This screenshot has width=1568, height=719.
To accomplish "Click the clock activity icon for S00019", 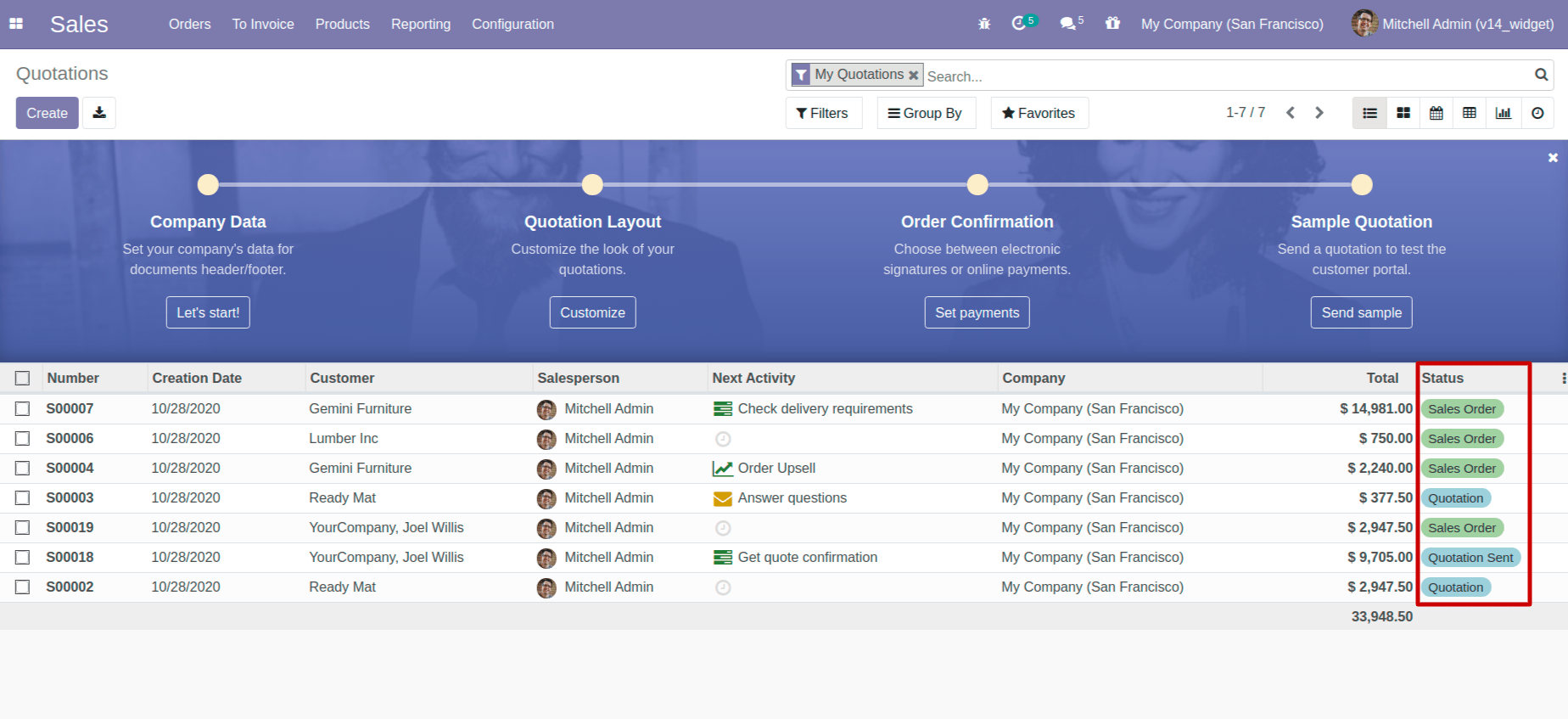I will [723, 528].
